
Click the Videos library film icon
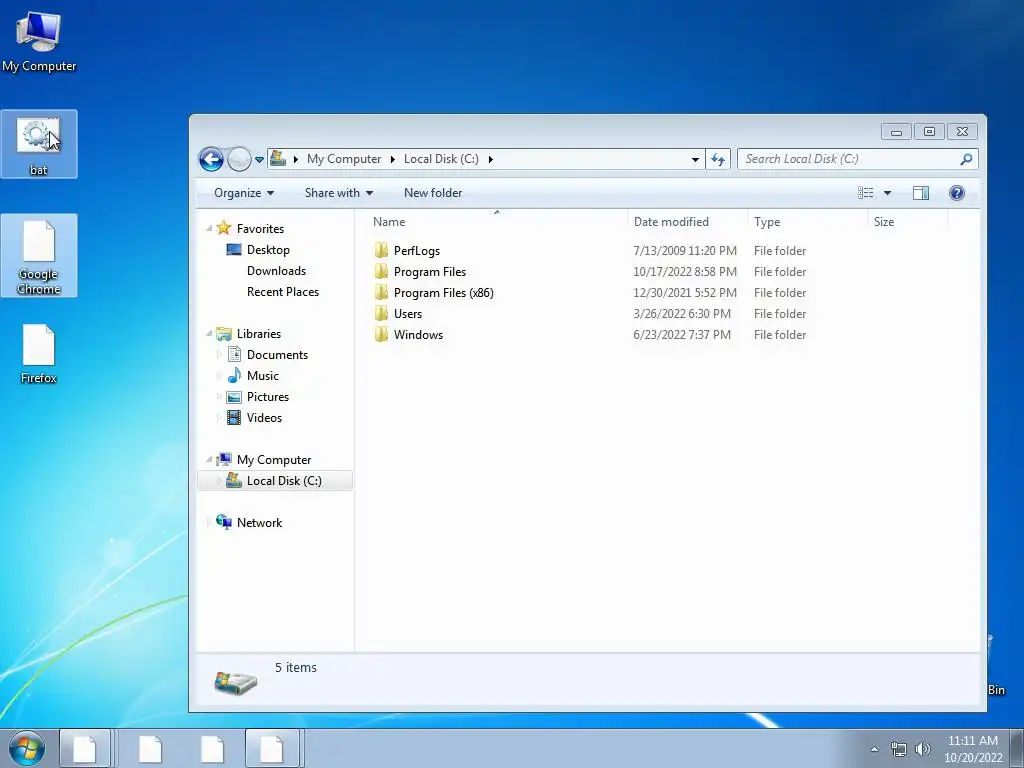(x=234, y=417)
